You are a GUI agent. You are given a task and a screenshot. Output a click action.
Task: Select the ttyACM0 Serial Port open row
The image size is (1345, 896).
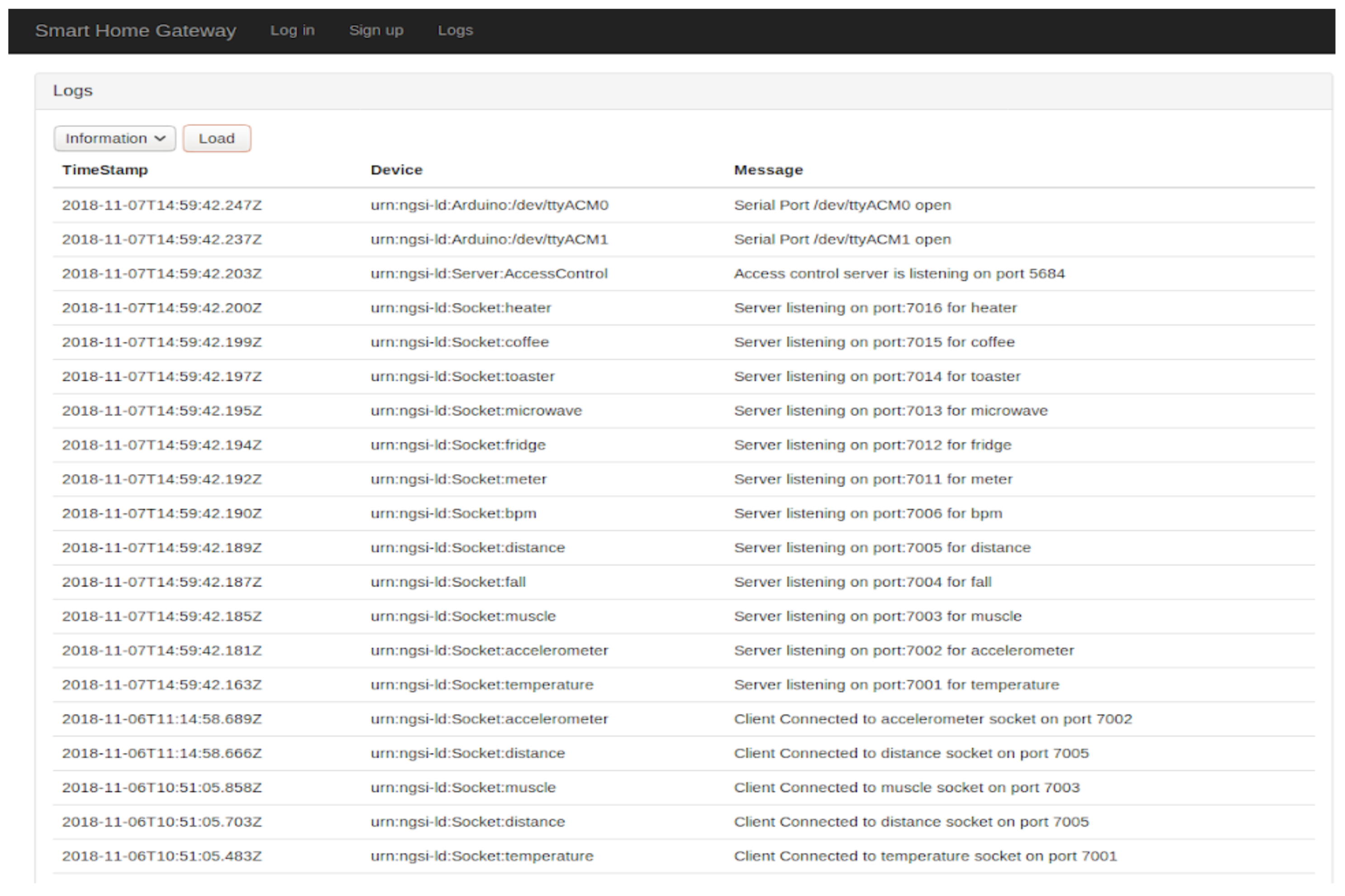pyautogui.click(x=841, y=205)
